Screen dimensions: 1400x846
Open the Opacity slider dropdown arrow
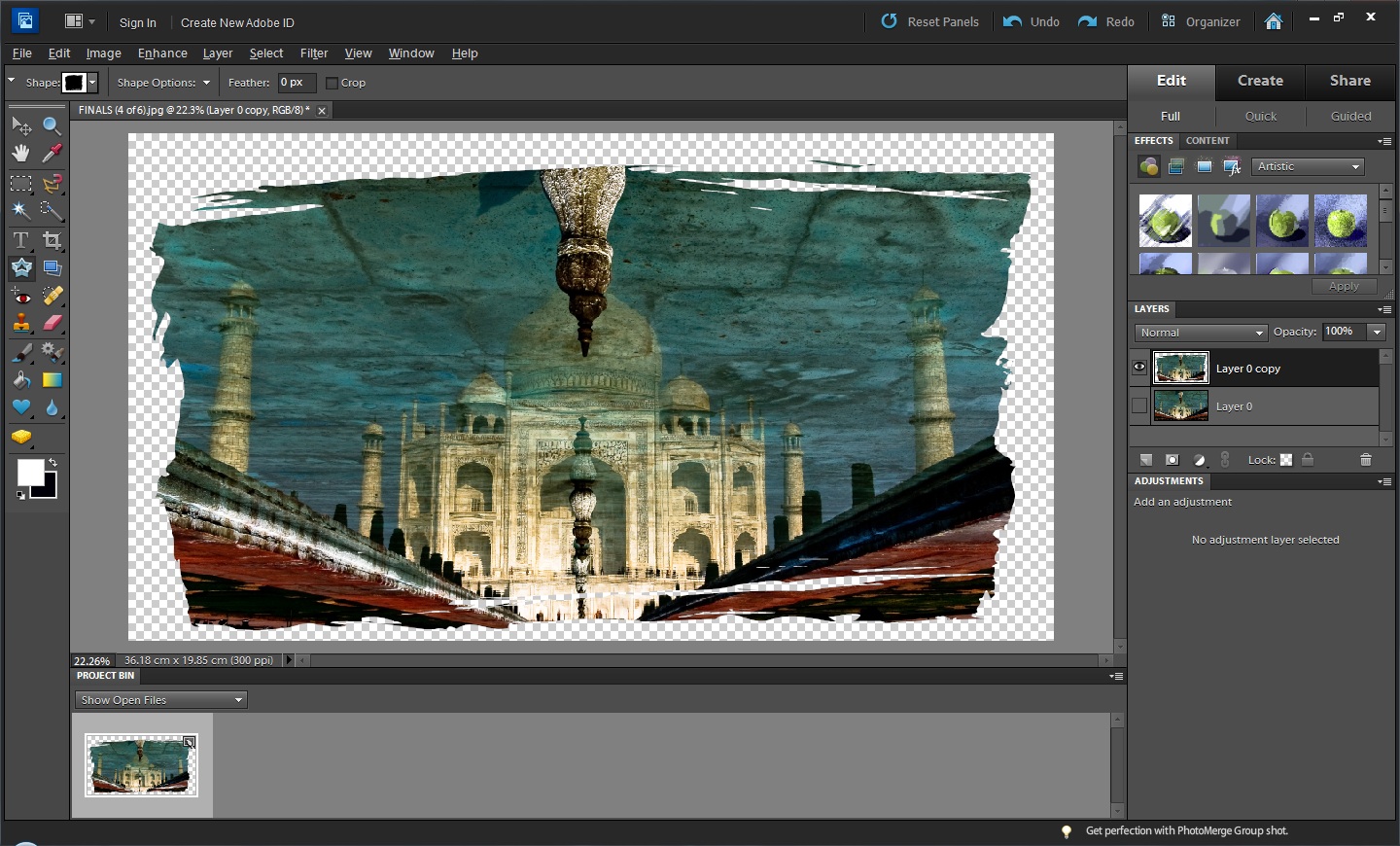click(1377, 333)
